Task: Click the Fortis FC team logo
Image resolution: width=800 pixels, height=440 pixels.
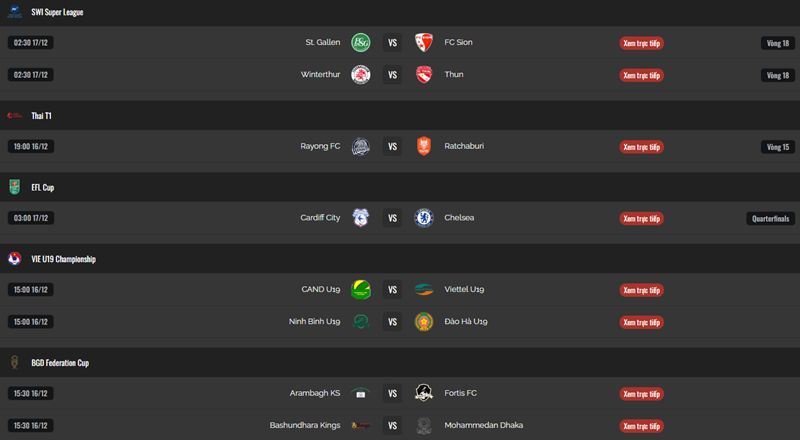Action: [424, 394]
